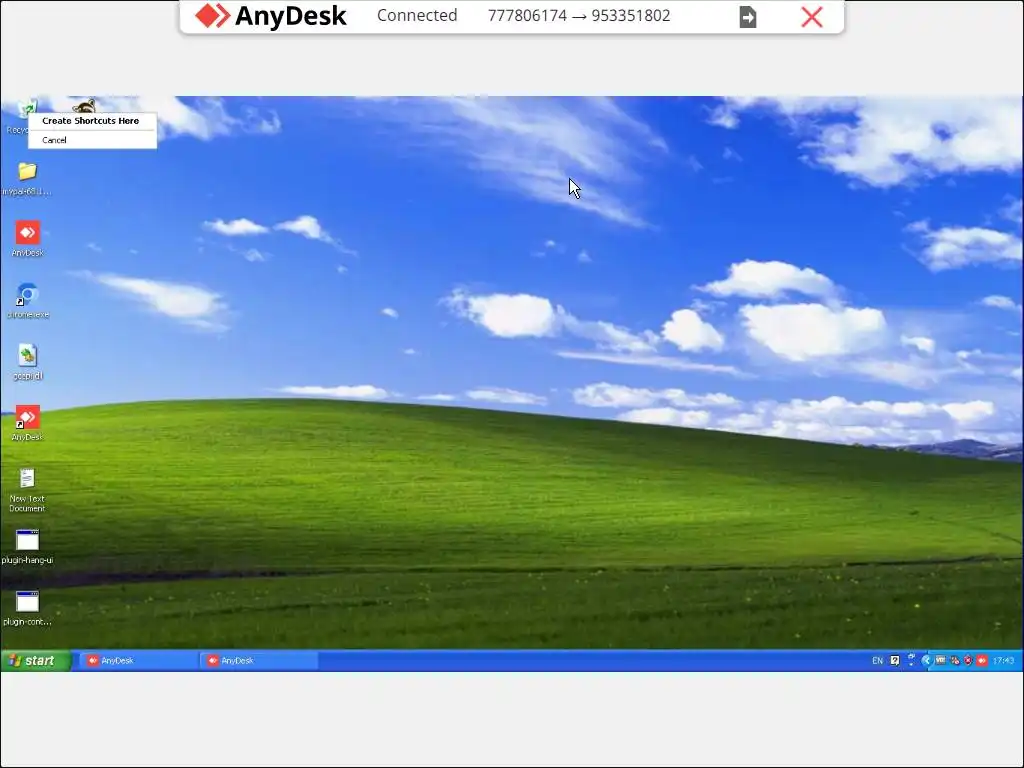Switch to the second AnyDesk taskbar button
The width and height of the screenshot is (1024, 768).
coord(259,660)
